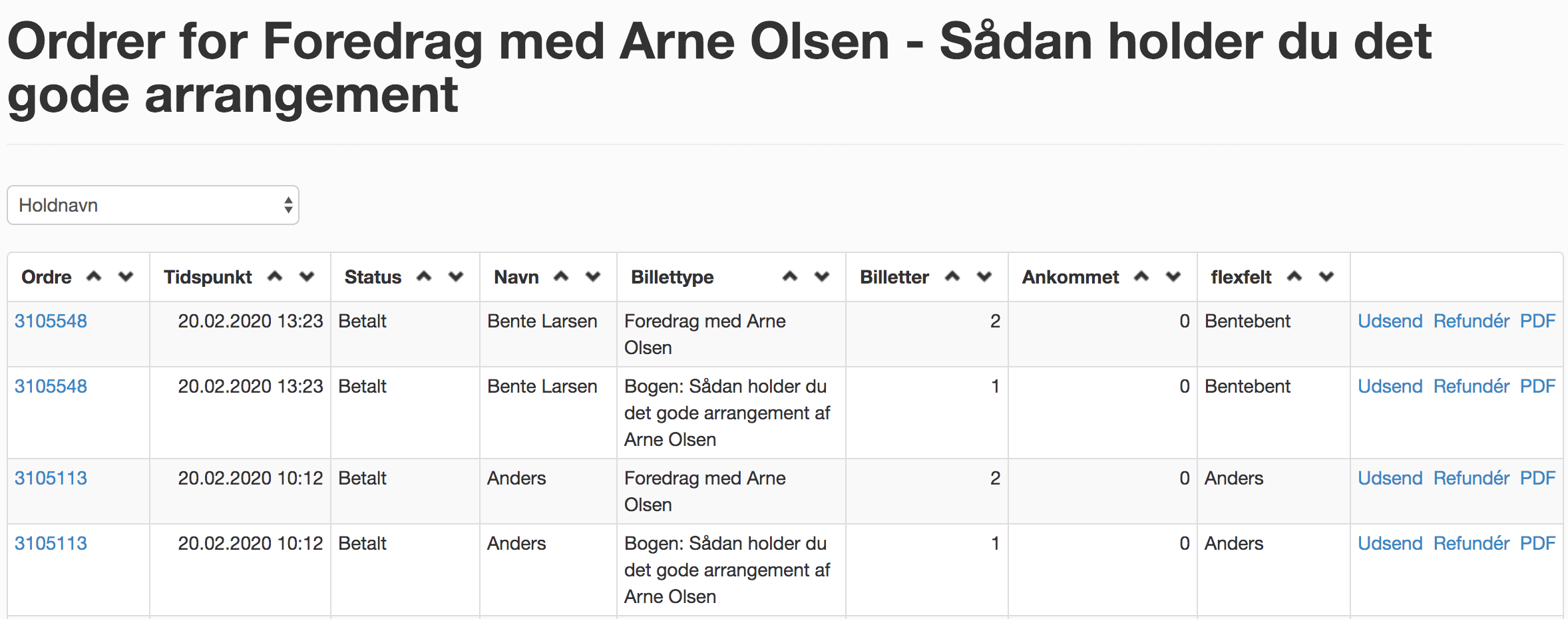Sort Ordre column ascending arrow

[94, 276]
